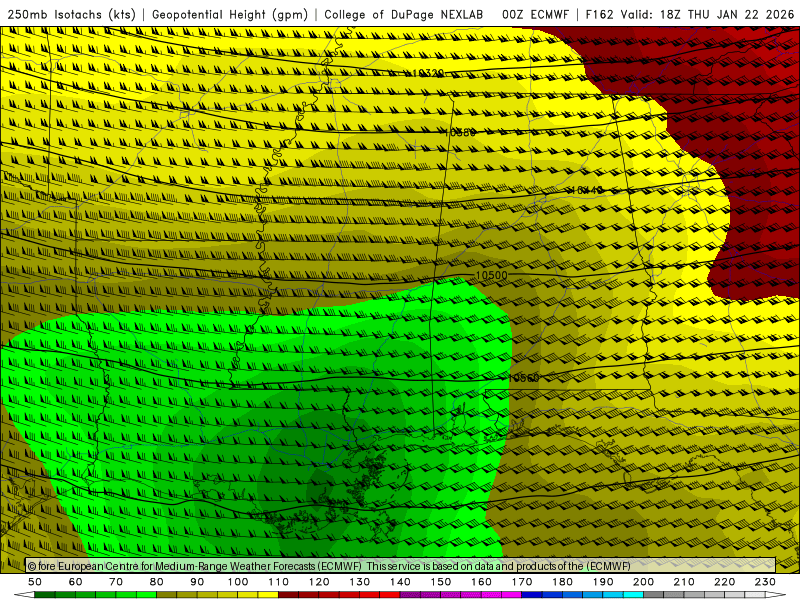Click the '250mb Isotachs (kts)' title text
The image size is (800, 600).
tap(71, 15)
